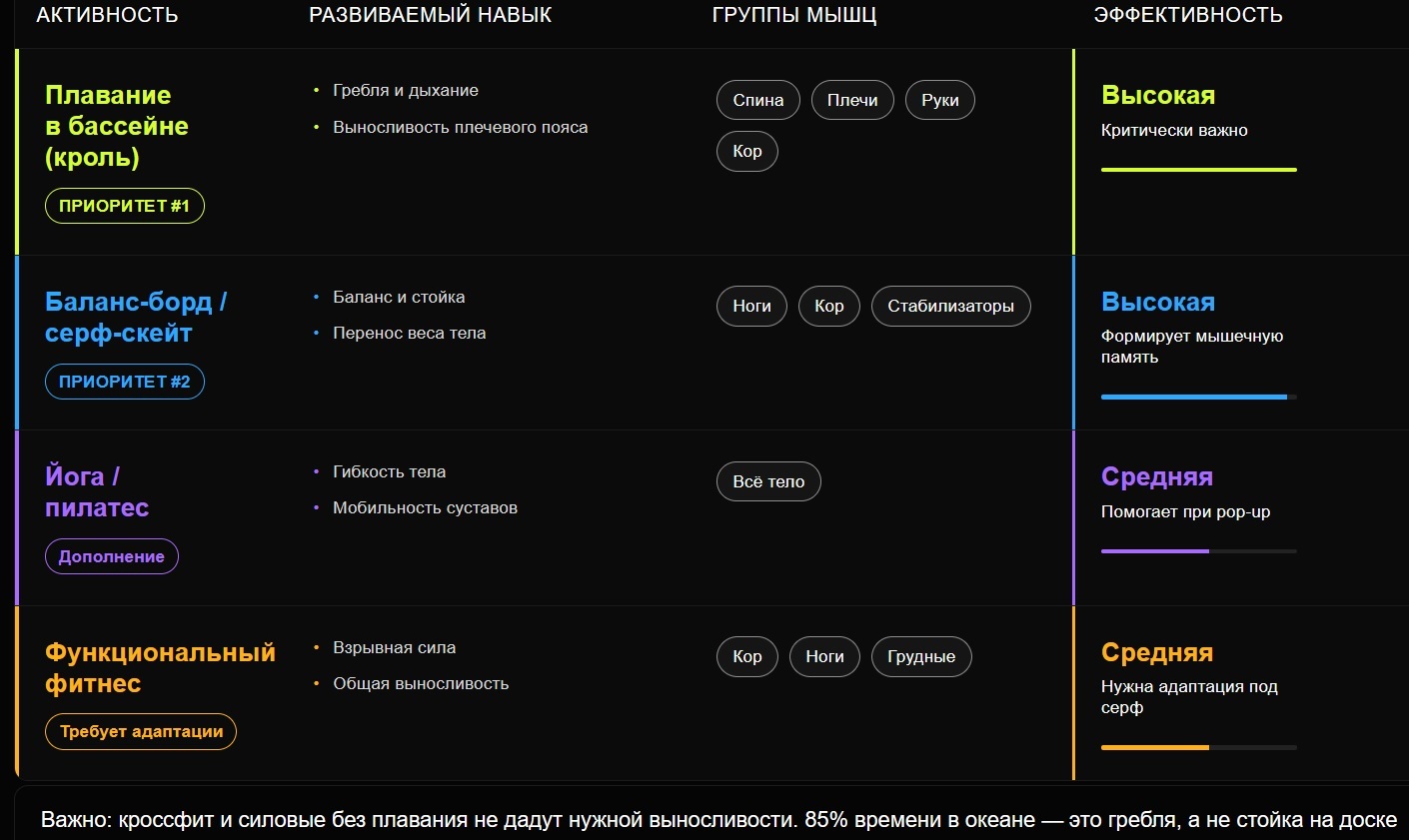
Task: Click the Важно: кроссфит note at bottom
Action: 718,820
